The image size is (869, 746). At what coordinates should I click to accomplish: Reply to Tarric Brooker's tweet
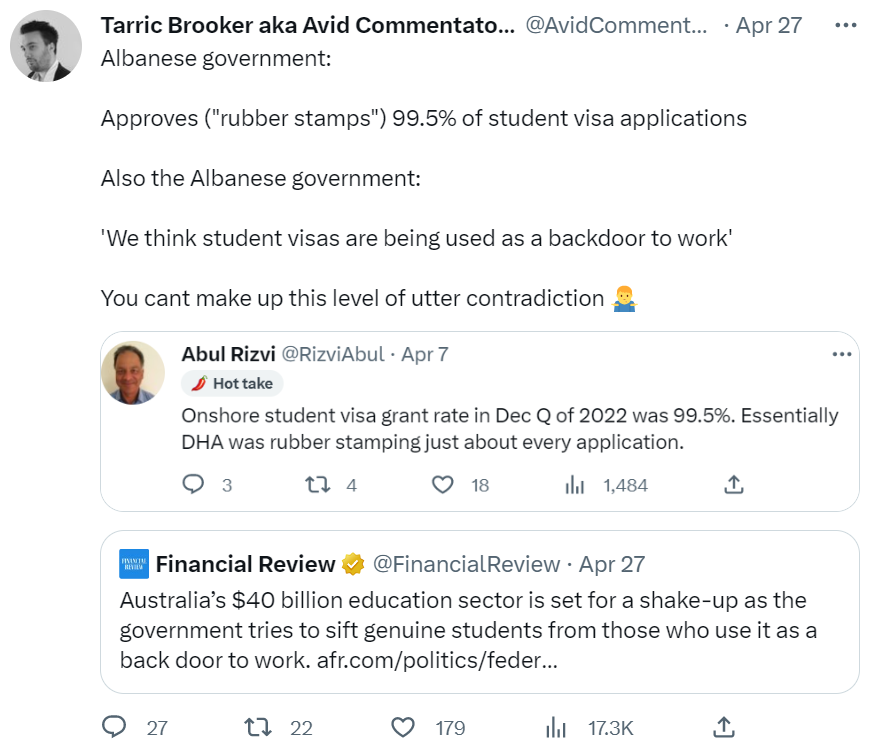[115, 727]
